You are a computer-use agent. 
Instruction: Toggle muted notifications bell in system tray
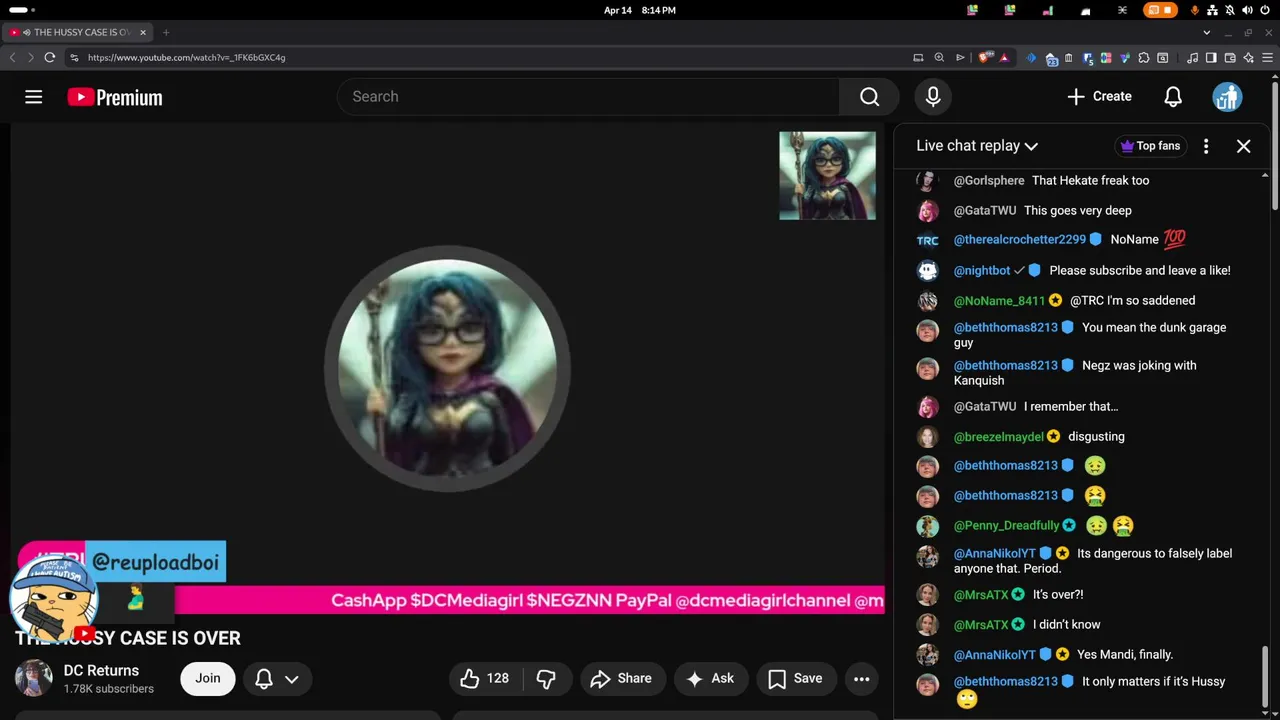(1230, 10)
